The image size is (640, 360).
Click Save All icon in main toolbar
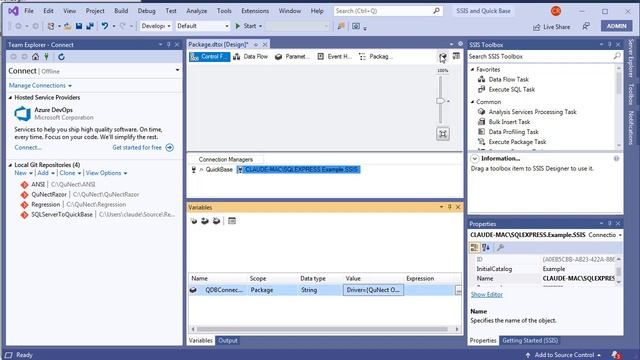pyautogui.click(x=89, y=26)
